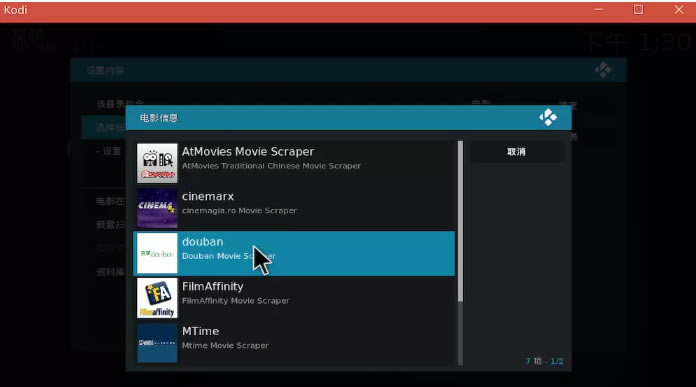Click the 取消 cancel button

516,152
